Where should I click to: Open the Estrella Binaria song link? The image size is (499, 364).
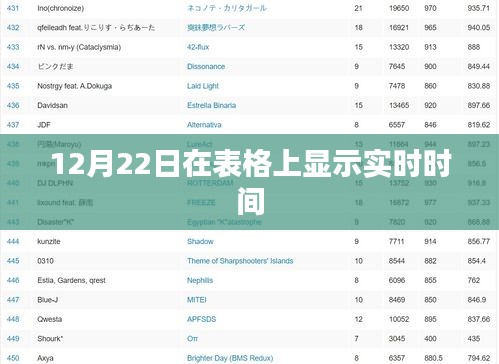tap(211, 105)
